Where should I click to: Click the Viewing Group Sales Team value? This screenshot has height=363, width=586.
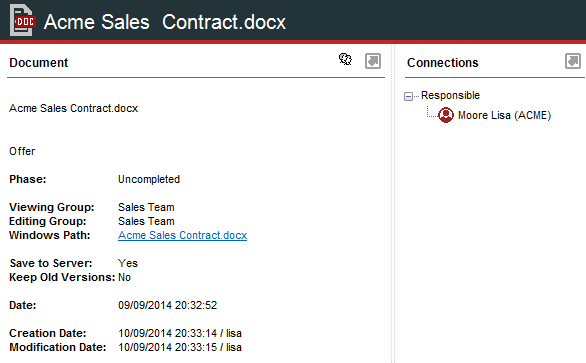pos(146,207)
